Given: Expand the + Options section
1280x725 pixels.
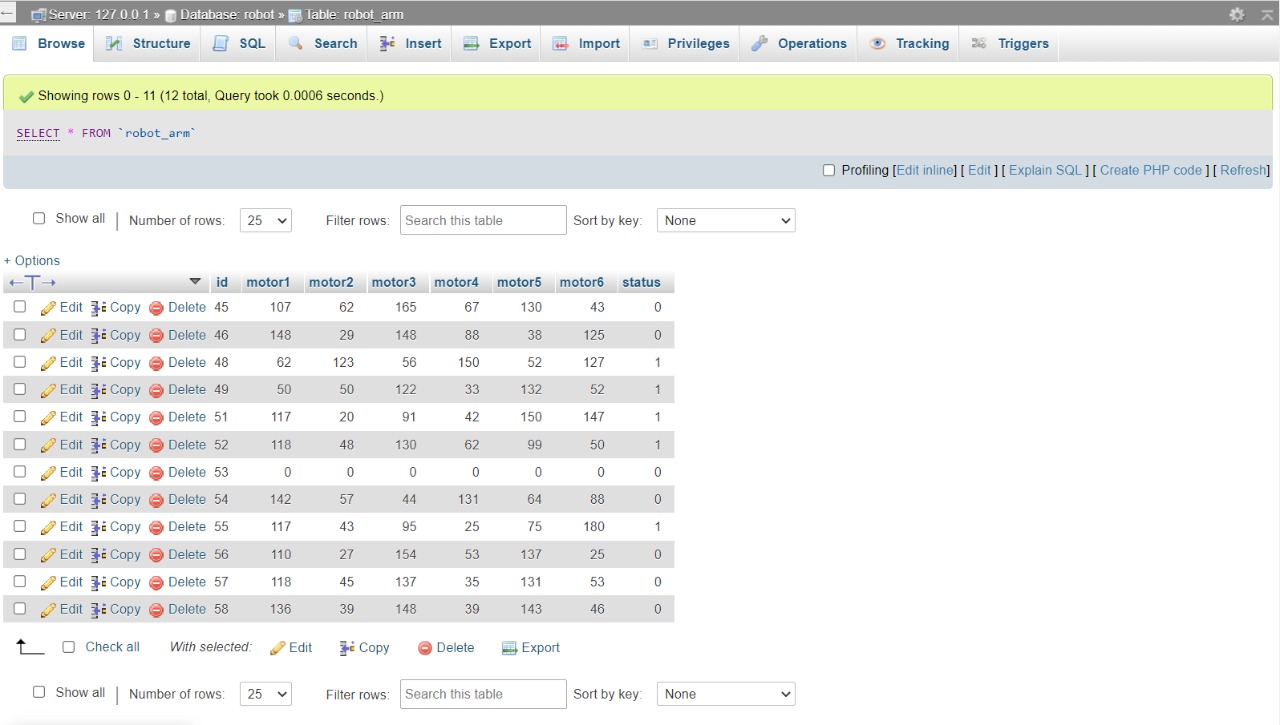Looking at the screenshot, I should click(31, 260).
